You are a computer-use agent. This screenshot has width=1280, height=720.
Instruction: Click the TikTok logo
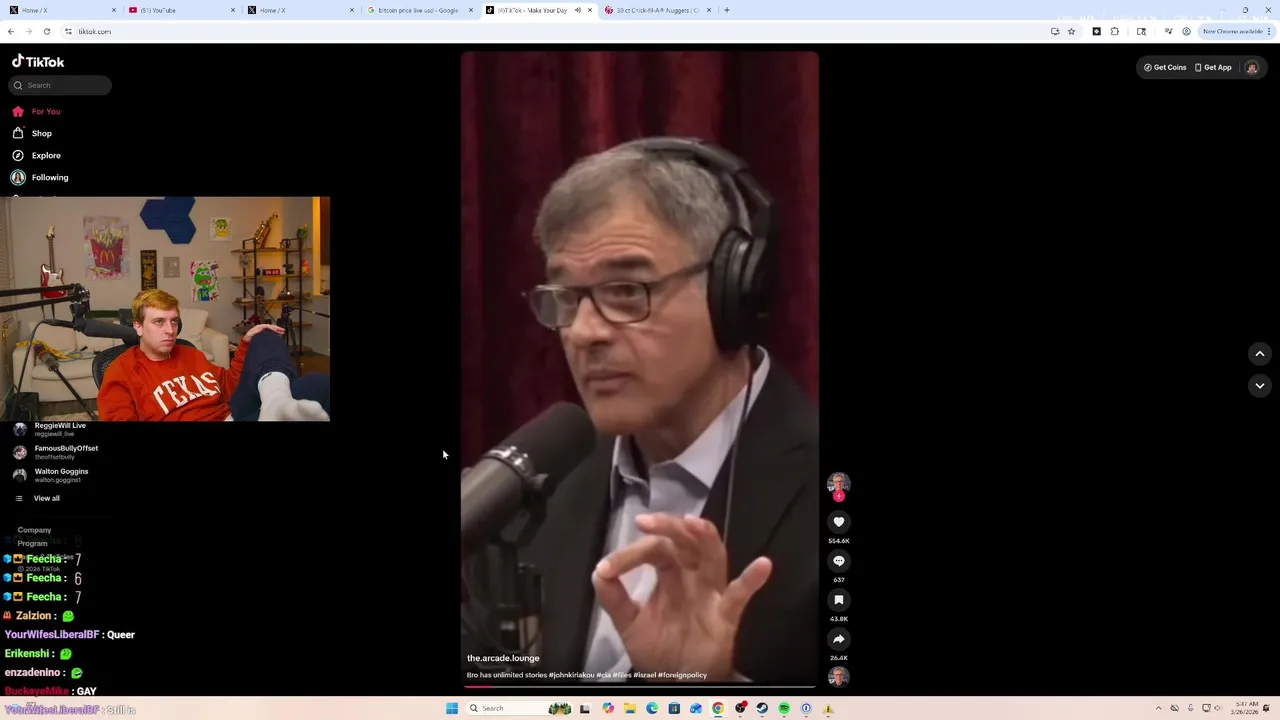click(x=38, y=62)
